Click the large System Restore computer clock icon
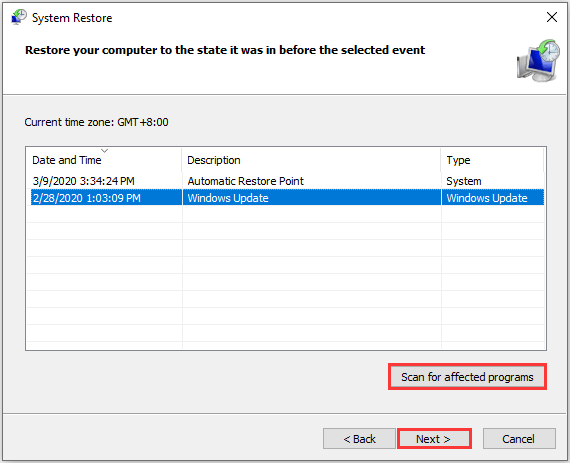The width and height of the screenshot is (570, 463). pyautogui.click(x=538, y=60)
